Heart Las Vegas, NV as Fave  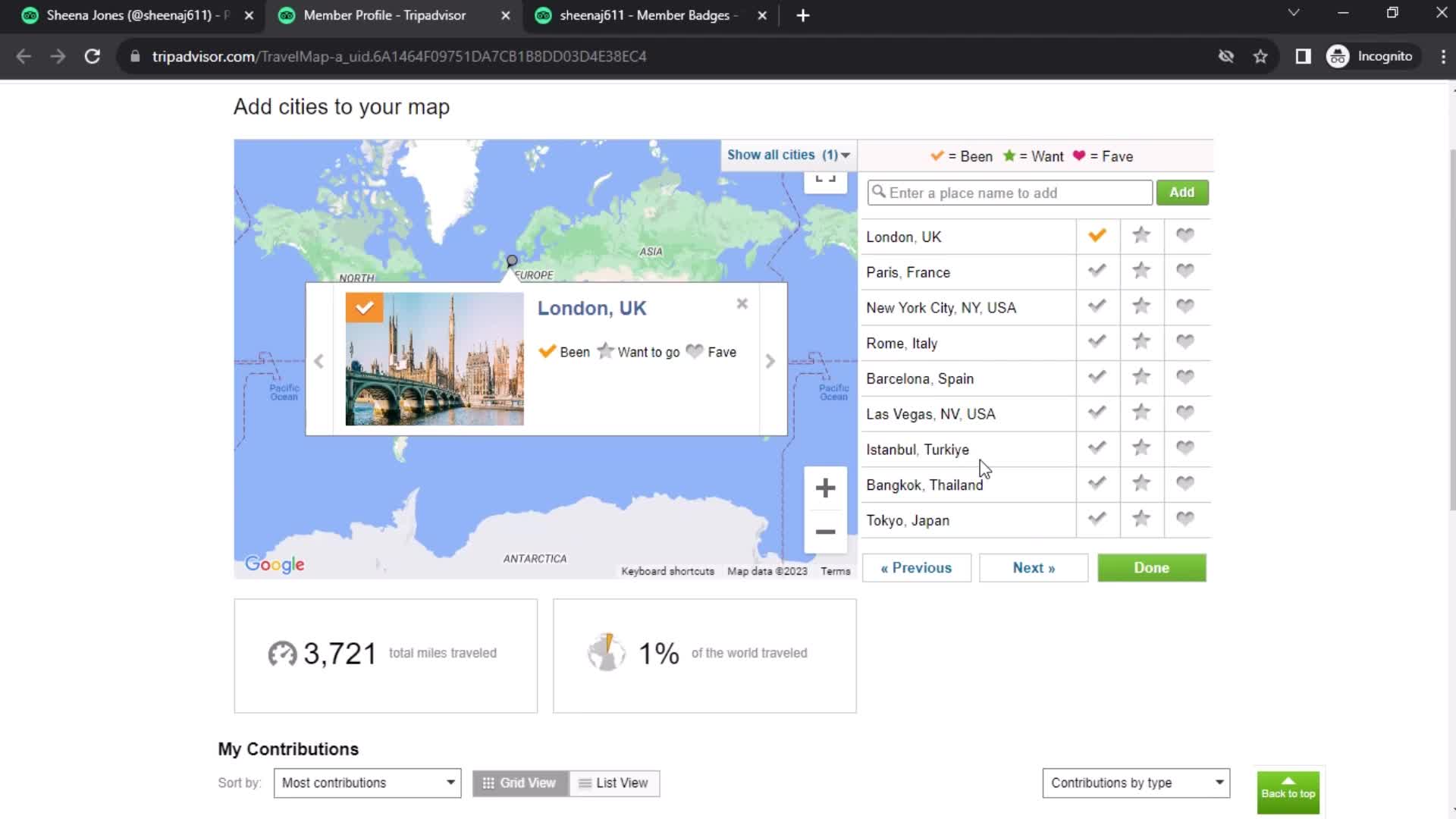[1185, 413]
